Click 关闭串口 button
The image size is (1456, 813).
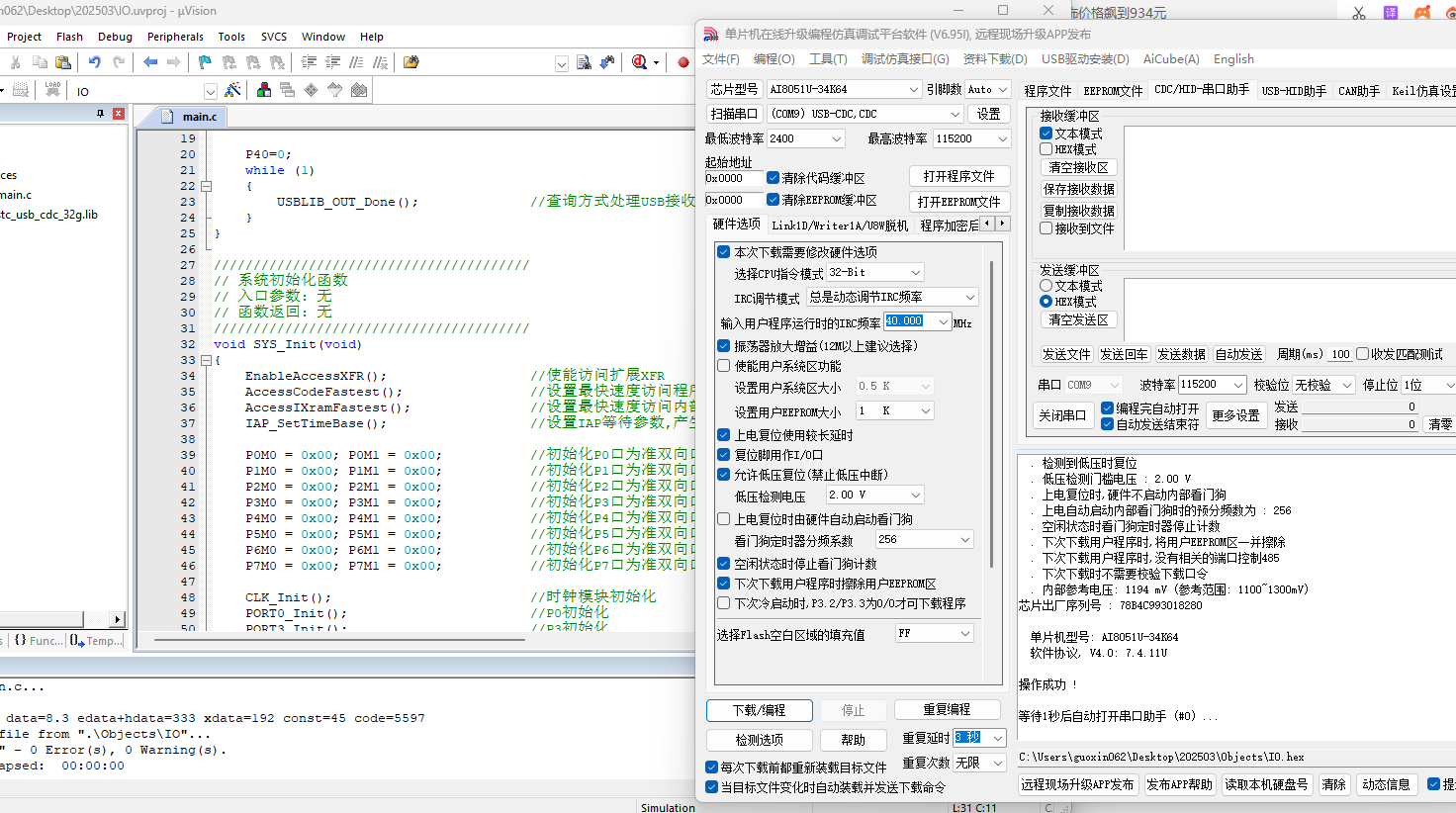click(1062, 415)
